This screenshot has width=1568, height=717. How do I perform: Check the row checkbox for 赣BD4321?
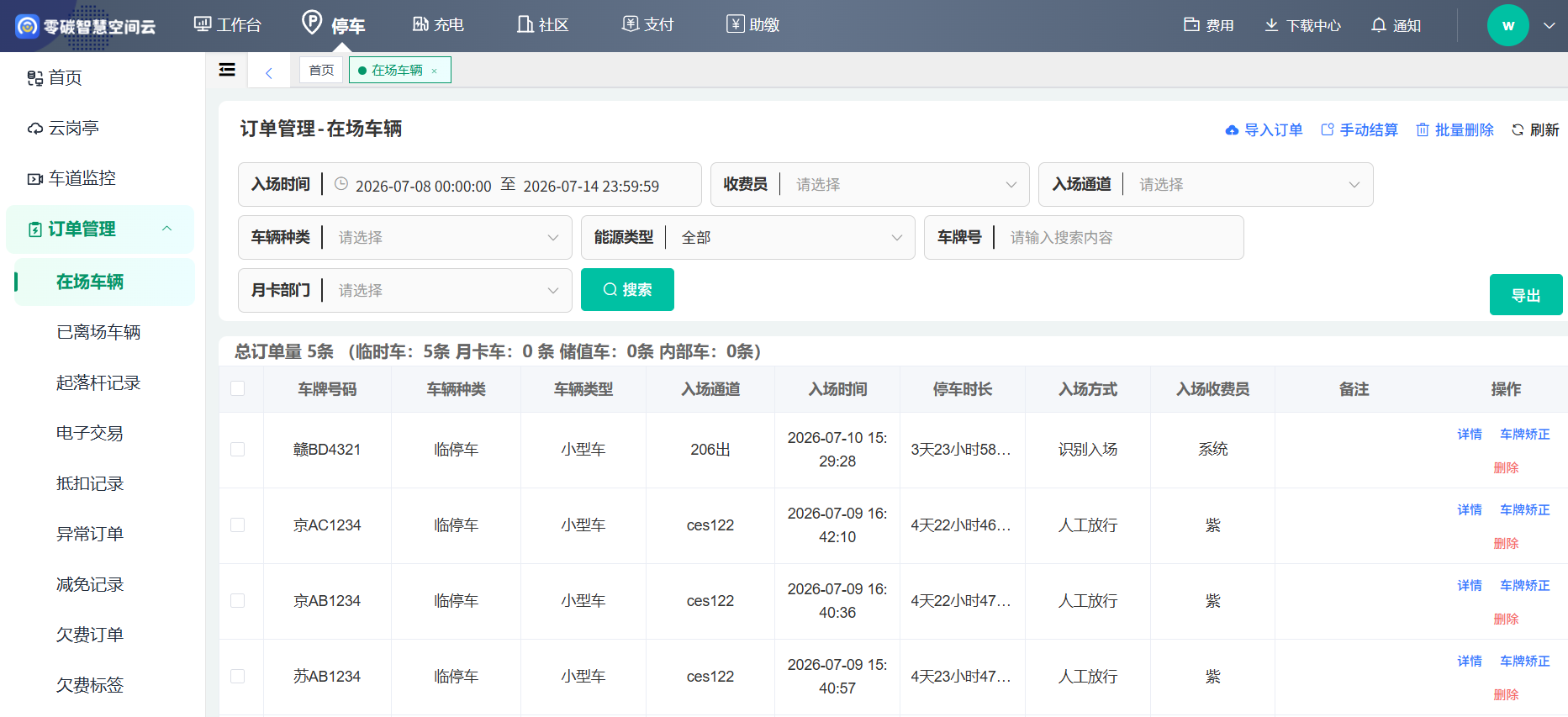(238, 450)
